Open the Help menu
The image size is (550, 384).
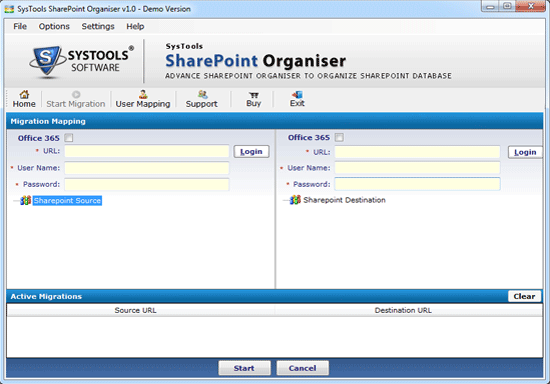point(135,26)
